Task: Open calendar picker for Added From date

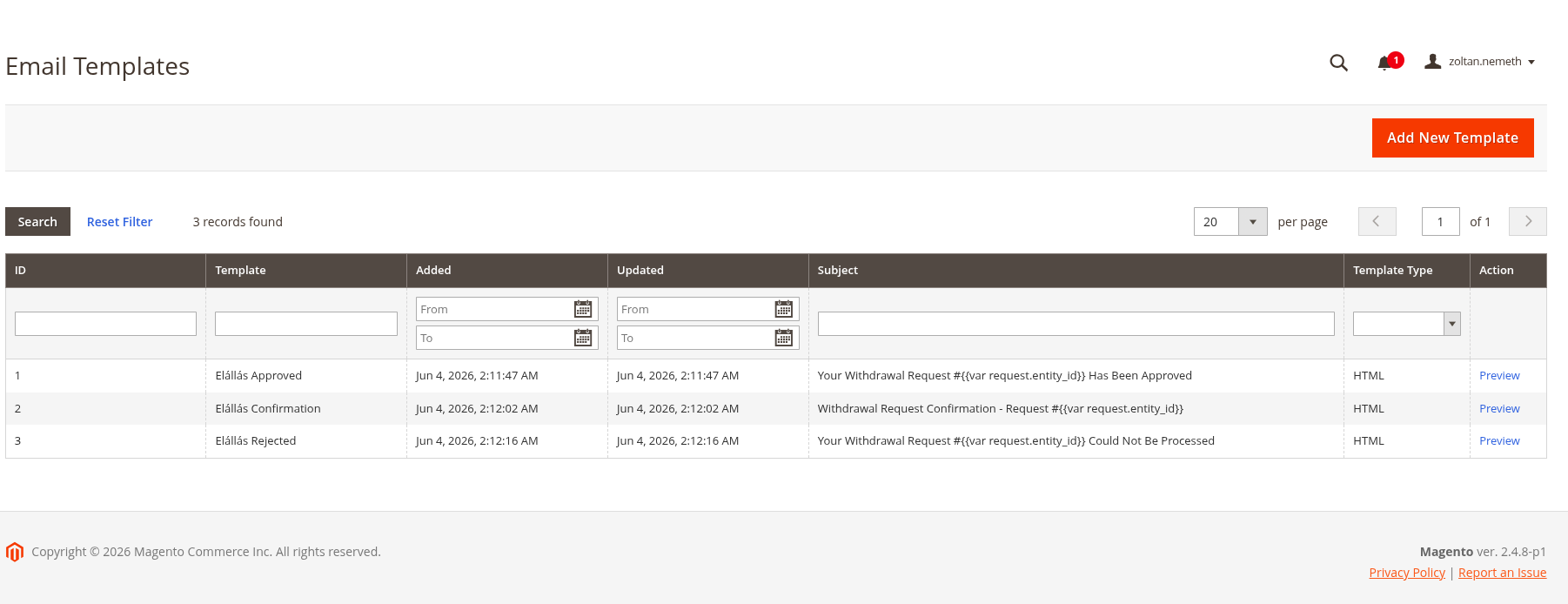Action: pos(583,309)
